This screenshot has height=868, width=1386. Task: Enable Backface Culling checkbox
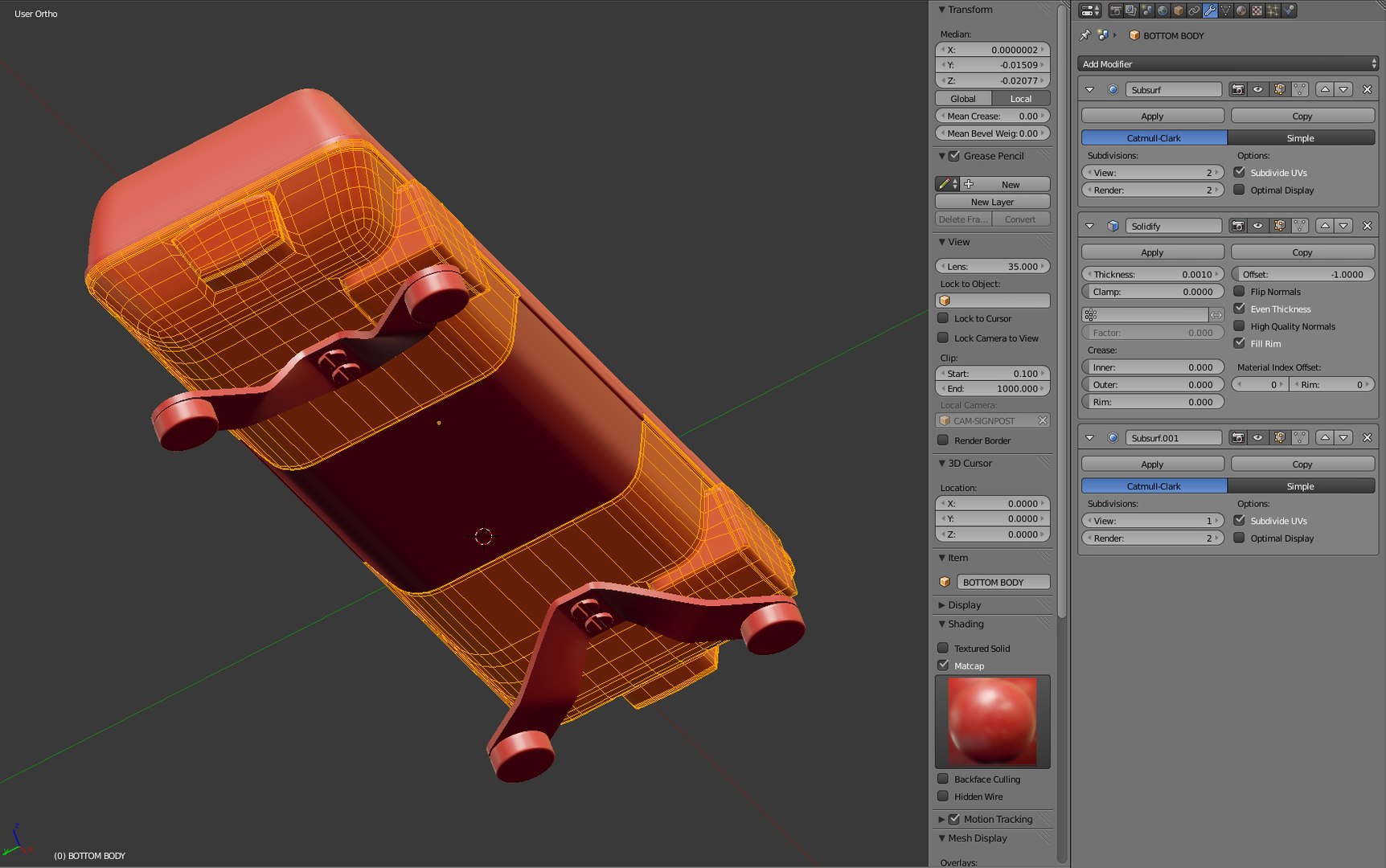coord(944,779)
